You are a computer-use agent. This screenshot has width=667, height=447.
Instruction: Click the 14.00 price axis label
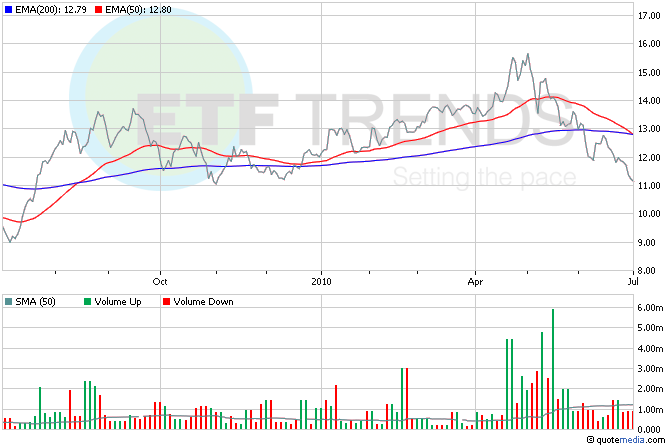point(649,100)
